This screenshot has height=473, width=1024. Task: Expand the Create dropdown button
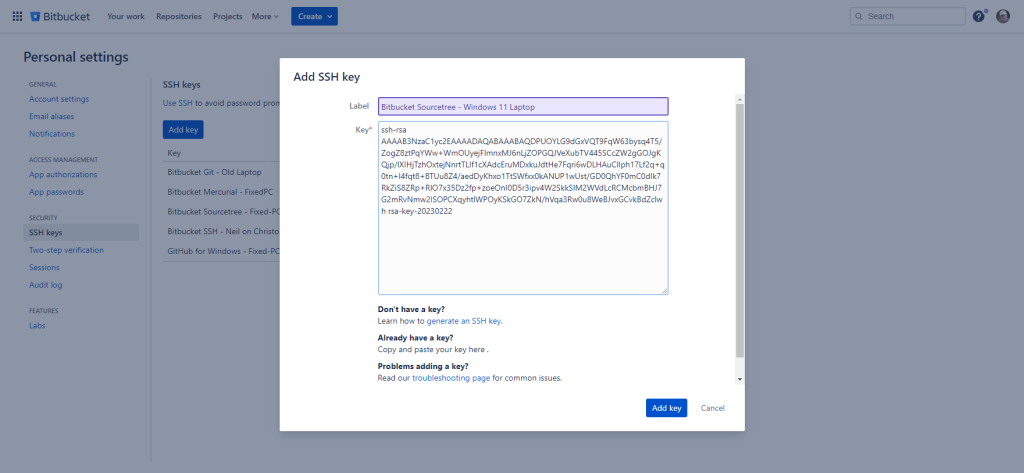314,16
